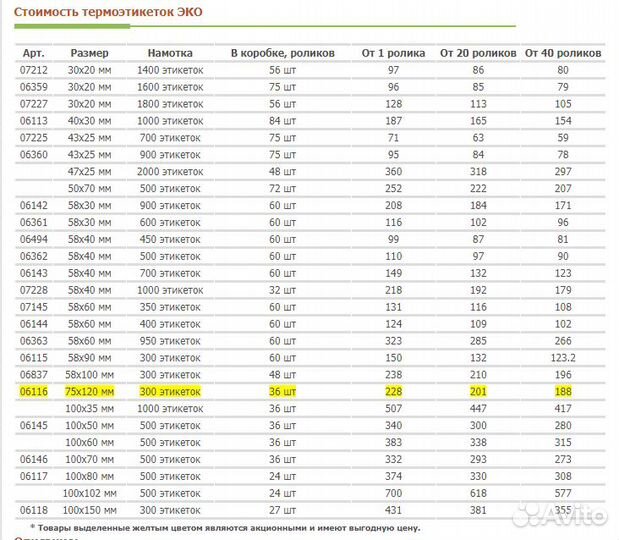619x540 pixels.
Task: Click the highlighted price 188
Action: coord(563,392)
